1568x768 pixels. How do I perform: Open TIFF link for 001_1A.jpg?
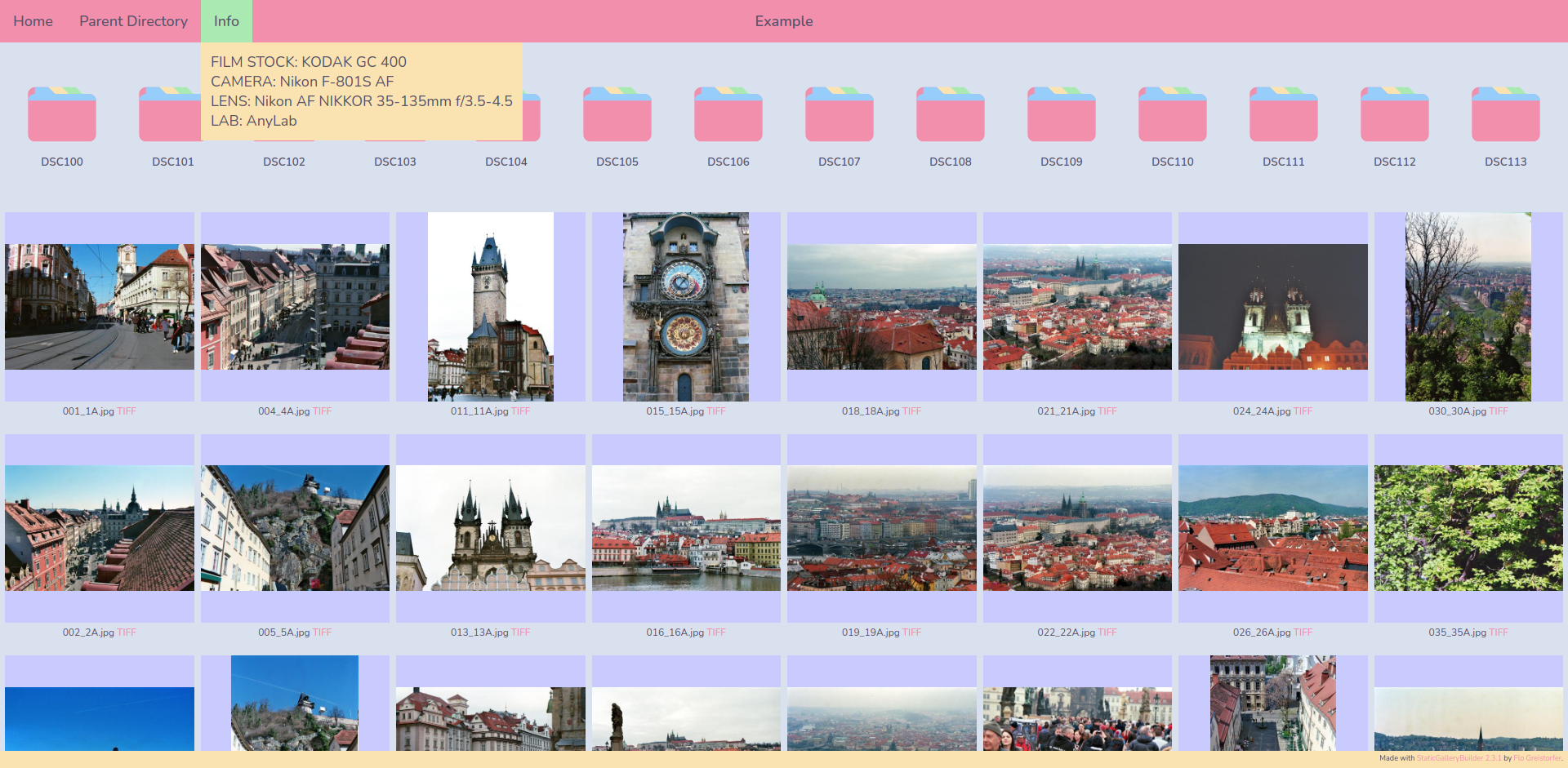click(127, 411)
